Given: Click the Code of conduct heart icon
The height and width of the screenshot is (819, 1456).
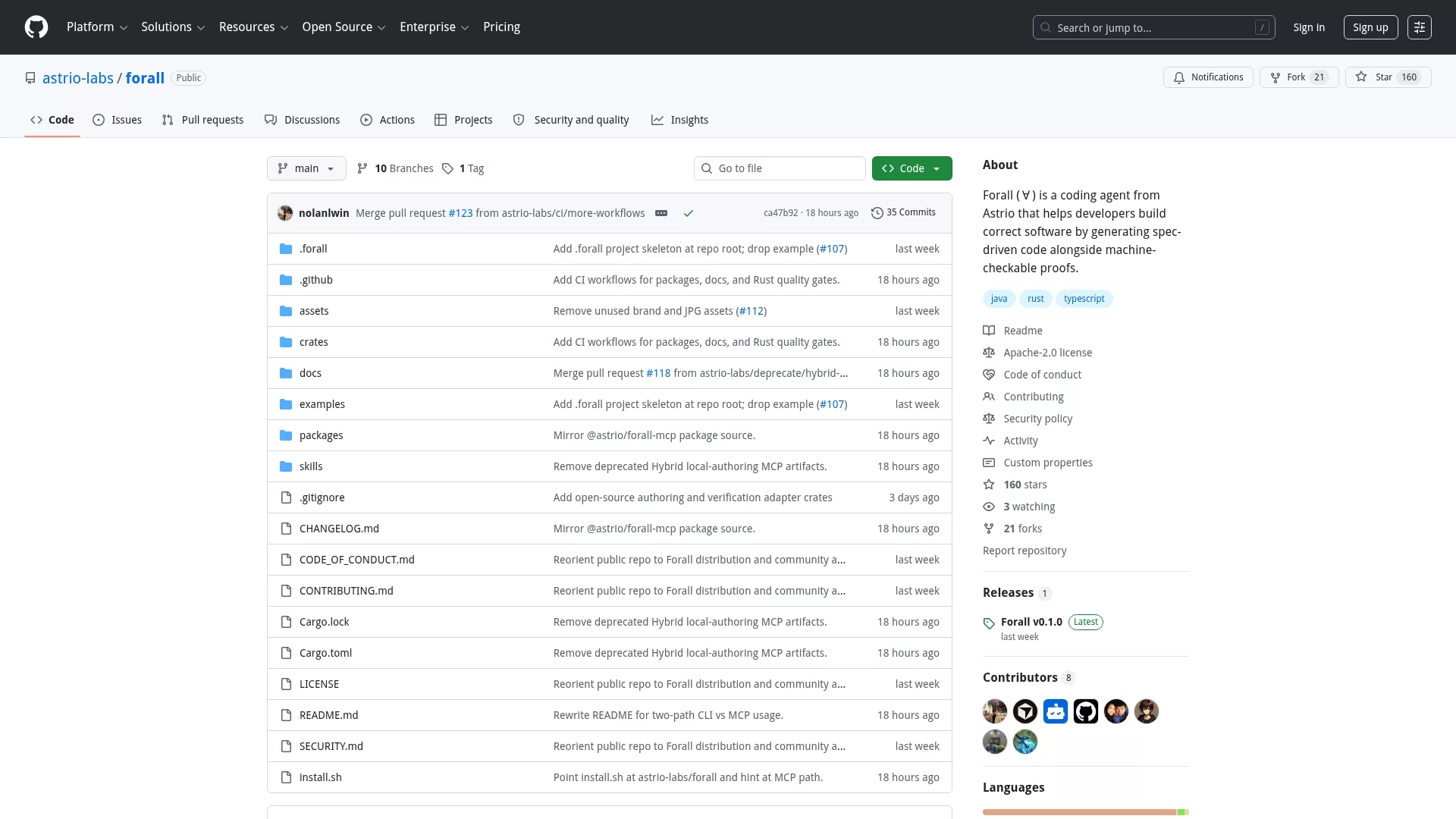Looking at the screenshot, I should (x=989, y=375).
